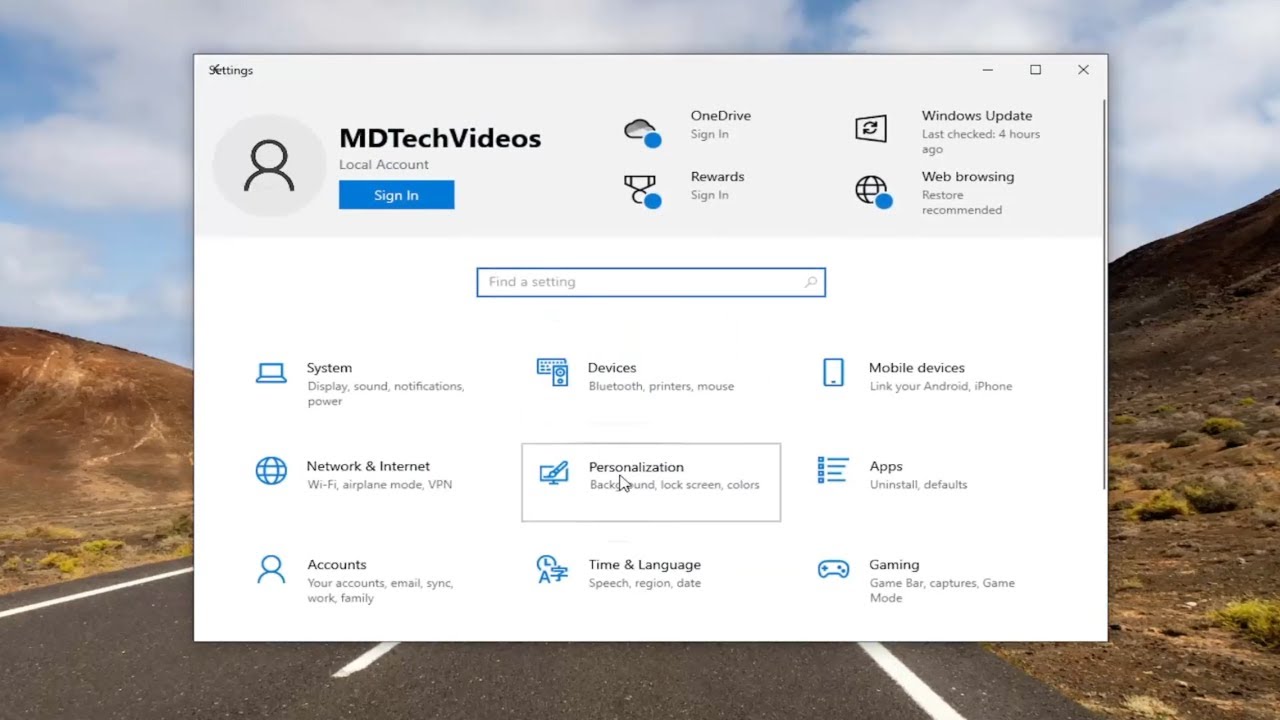Open Time & Language label
This screenshot has height=720, width=1280.
[645, 565]
